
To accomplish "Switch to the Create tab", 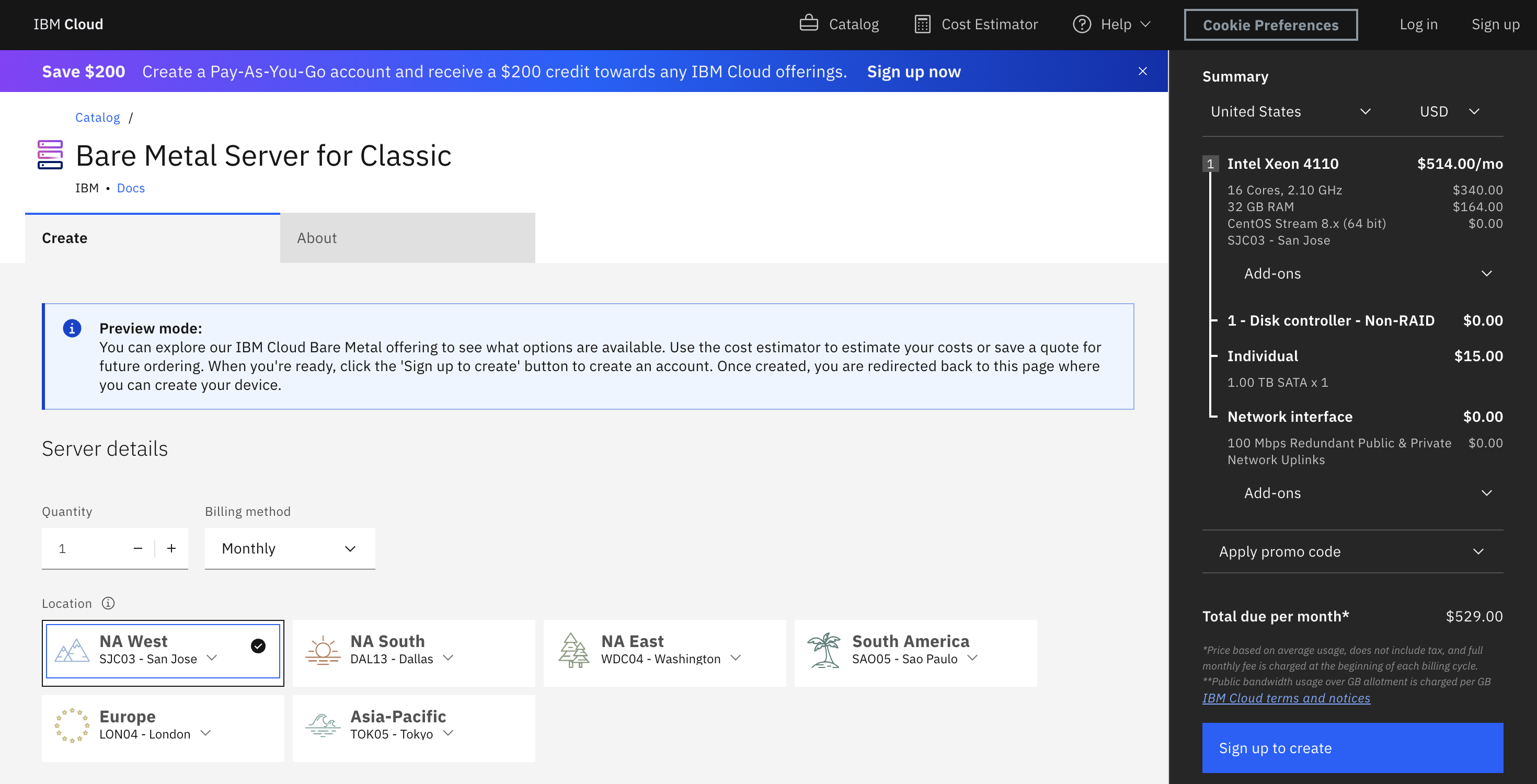I will 64,237.
